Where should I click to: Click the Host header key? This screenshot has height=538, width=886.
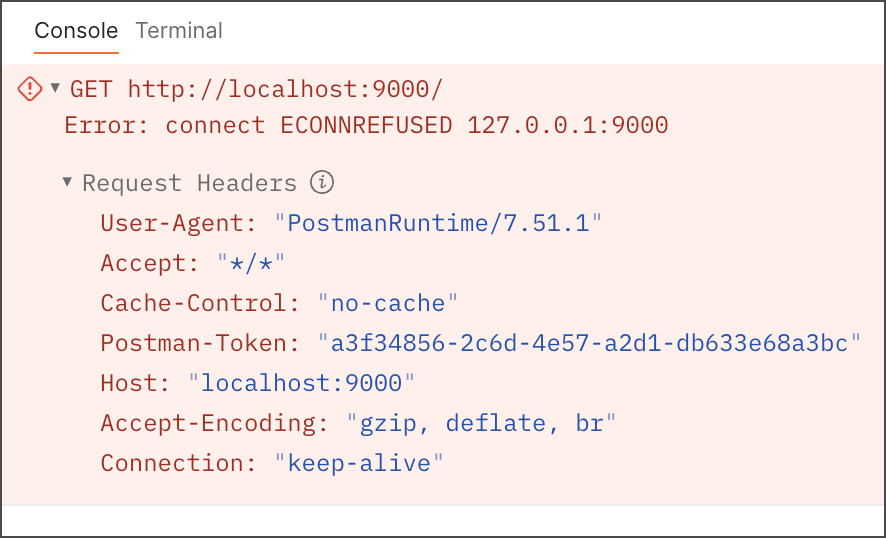[x=129, y=383]
